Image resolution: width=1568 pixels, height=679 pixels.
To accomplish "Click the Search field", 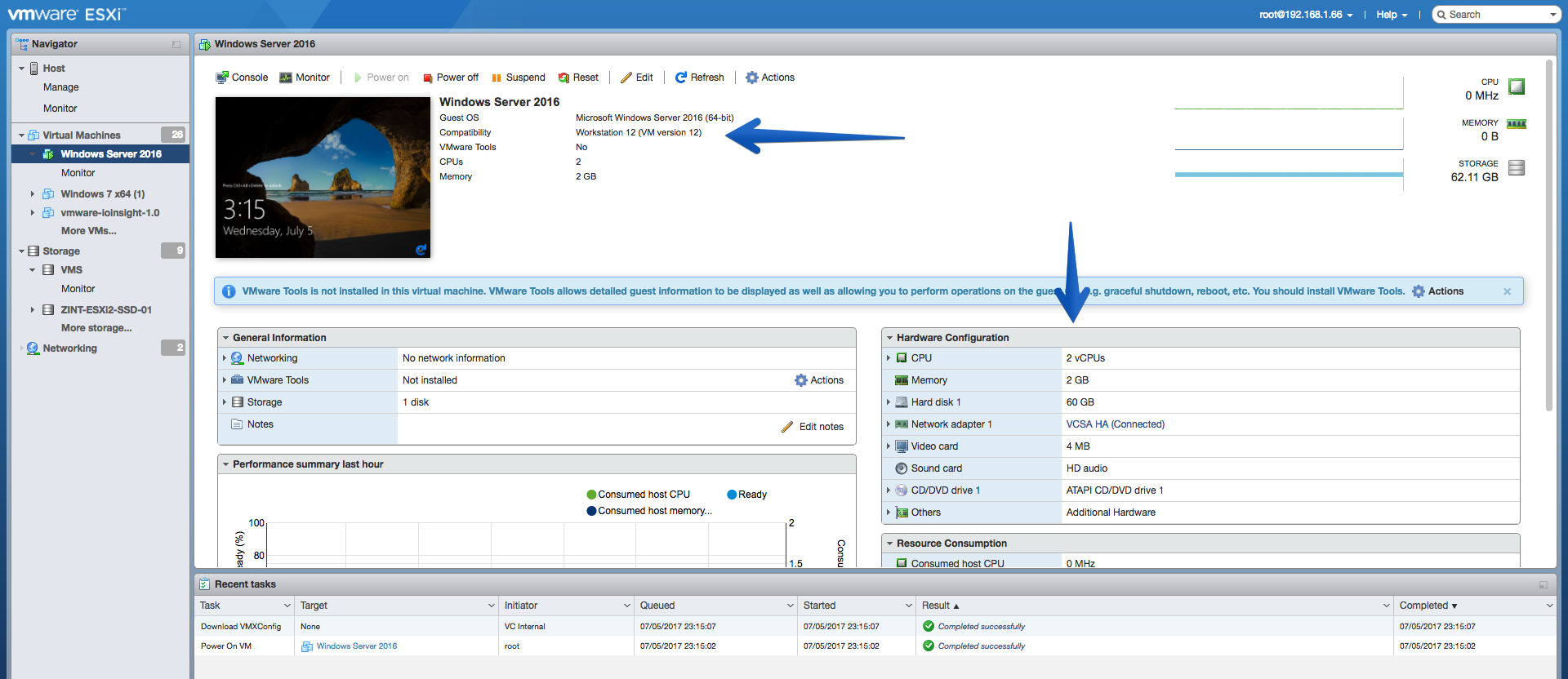I will 1491,15.
